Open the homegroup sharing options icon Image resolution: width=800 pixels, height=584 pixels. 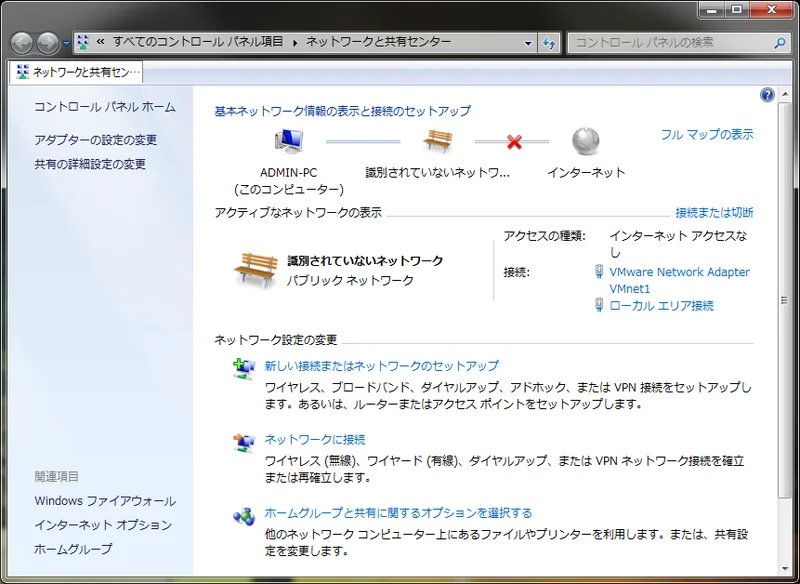[243, 513]
